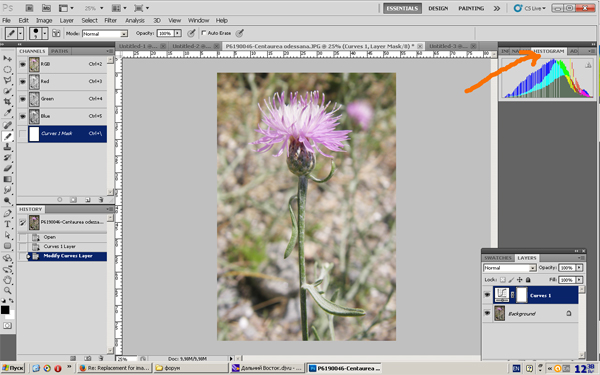Screen dimensions: 600x375
Task: Hide the Red channel
Action: (22, 82)
